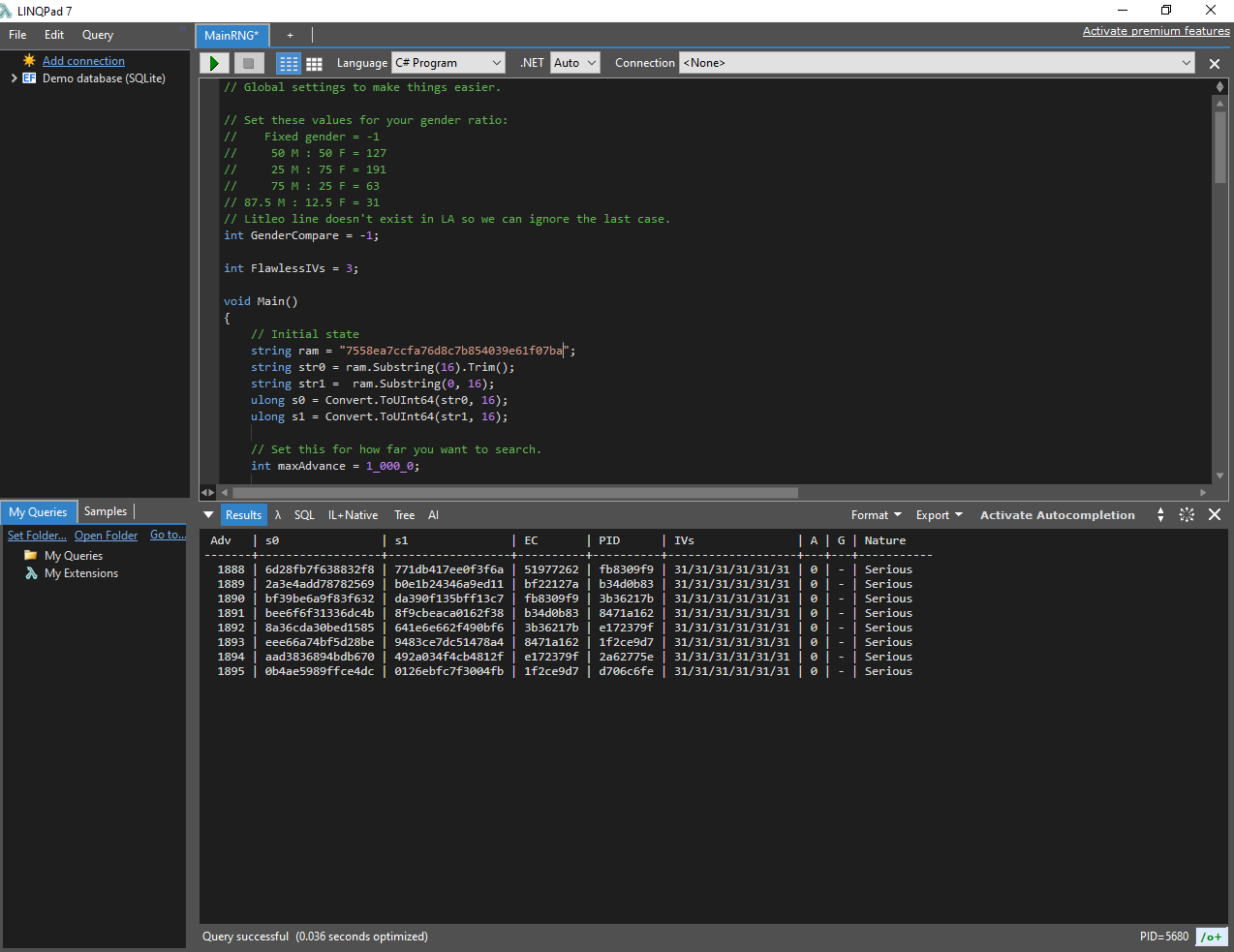Click the editor scroll right arrow
Image resolution: width=1234 pixels, height=952 pixels.
[1204, 492]
